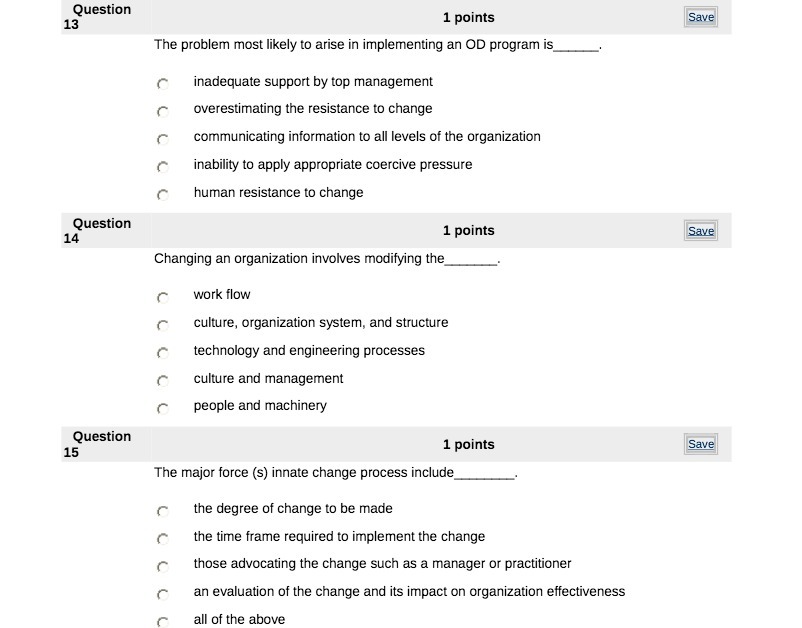Choose "culture, organization system, and structure"

click(x=163, y=325)
